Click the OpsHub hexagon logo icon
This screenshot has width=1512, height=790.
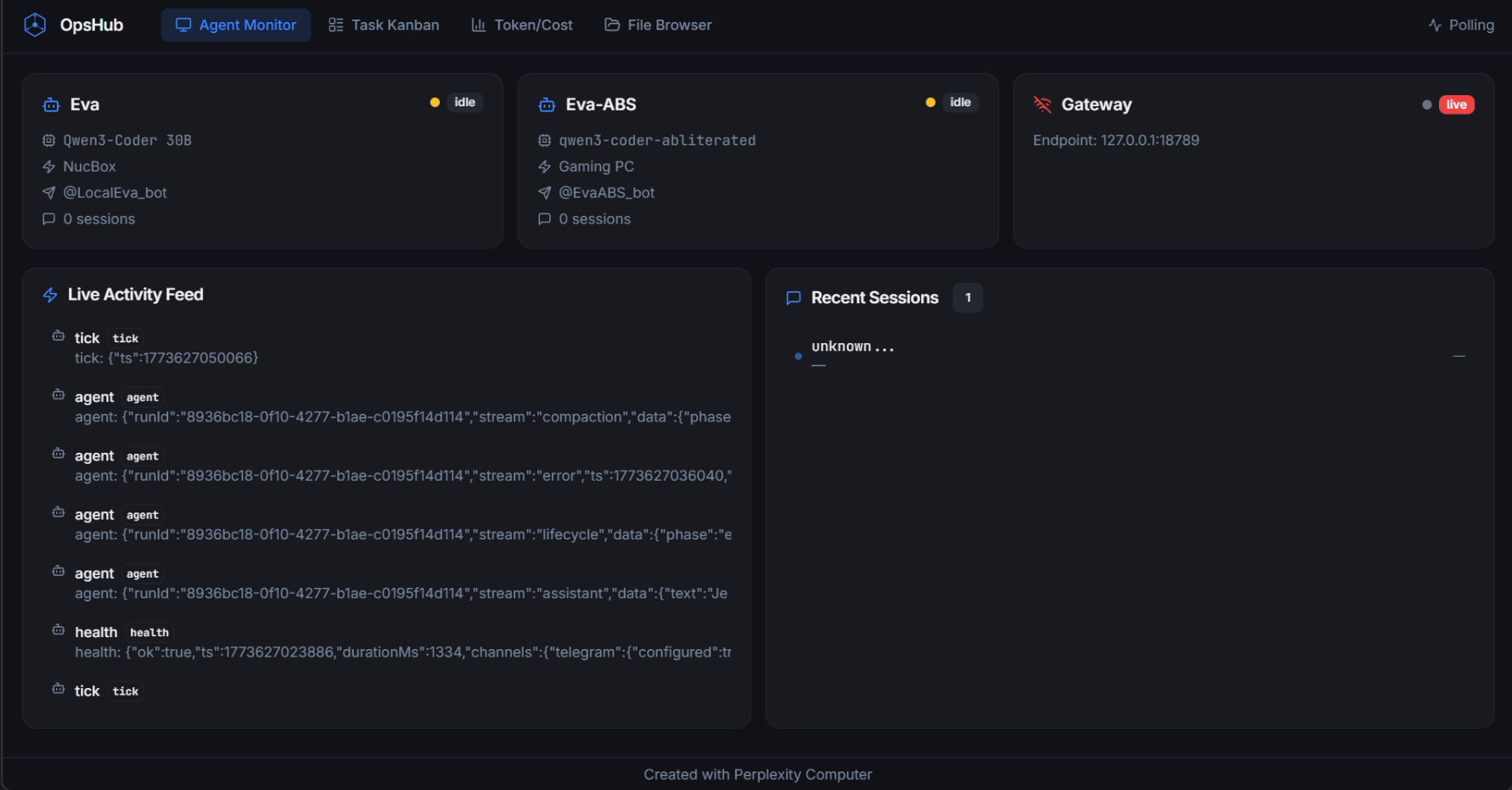[x=35, y=25]
